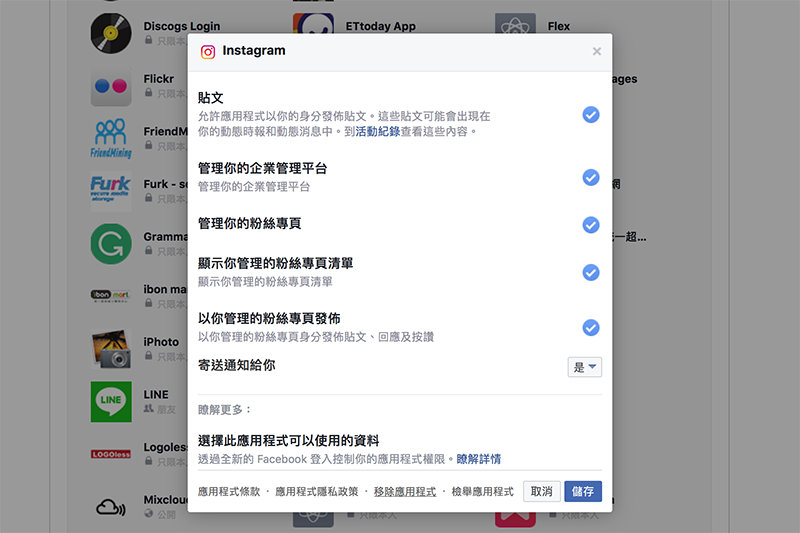Click the 取消 cancel button
The height and width of the screenshot is (533, 800).
(541, 491)
